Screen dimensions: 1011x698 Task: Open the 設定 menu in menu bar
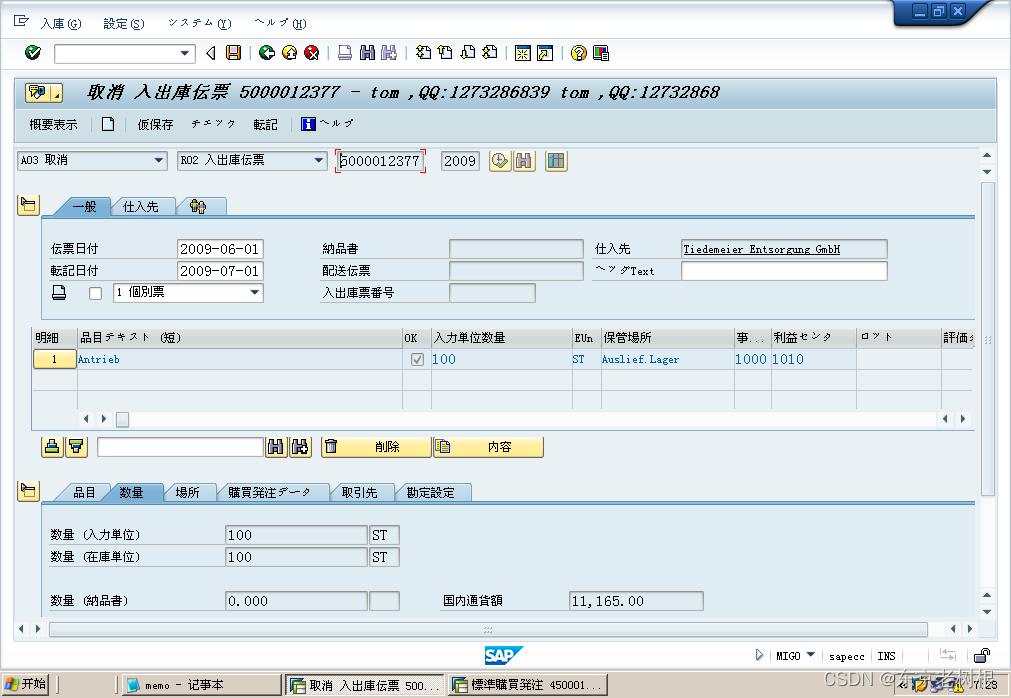coord(123,23)
